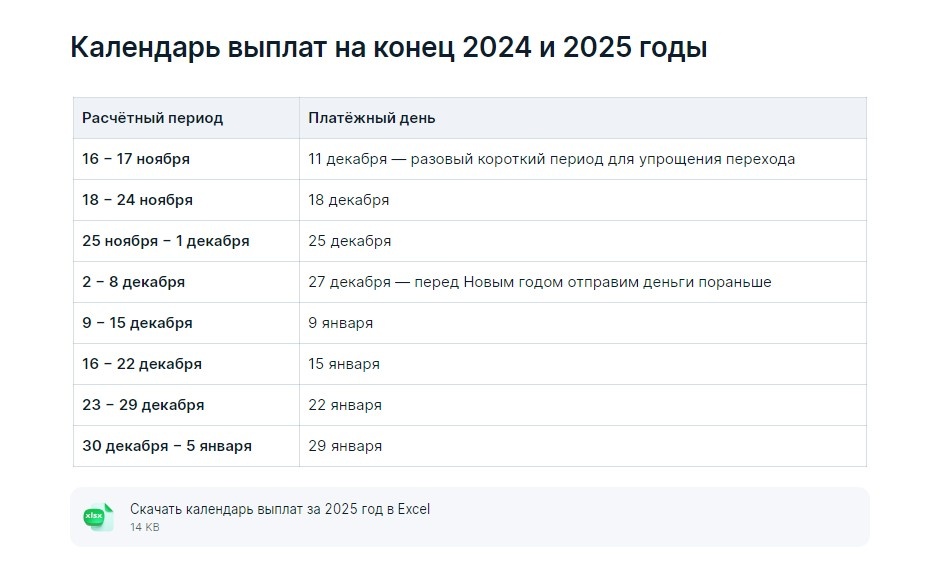Open the Excel download attachment icon
Screen dimensions: 929x580
click(x=98, y=515)
